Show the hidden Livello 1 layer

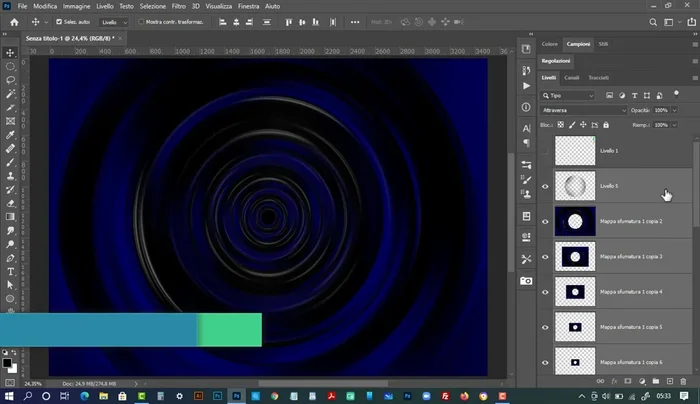tap(545, 151)
